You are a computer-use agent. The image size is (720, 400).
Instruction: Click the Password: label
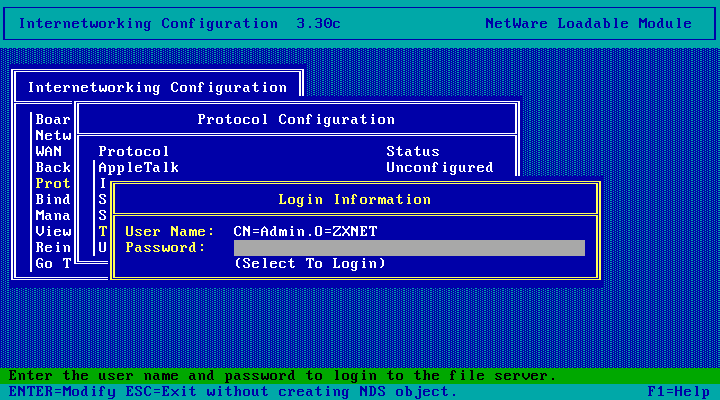tap(165, 248)
